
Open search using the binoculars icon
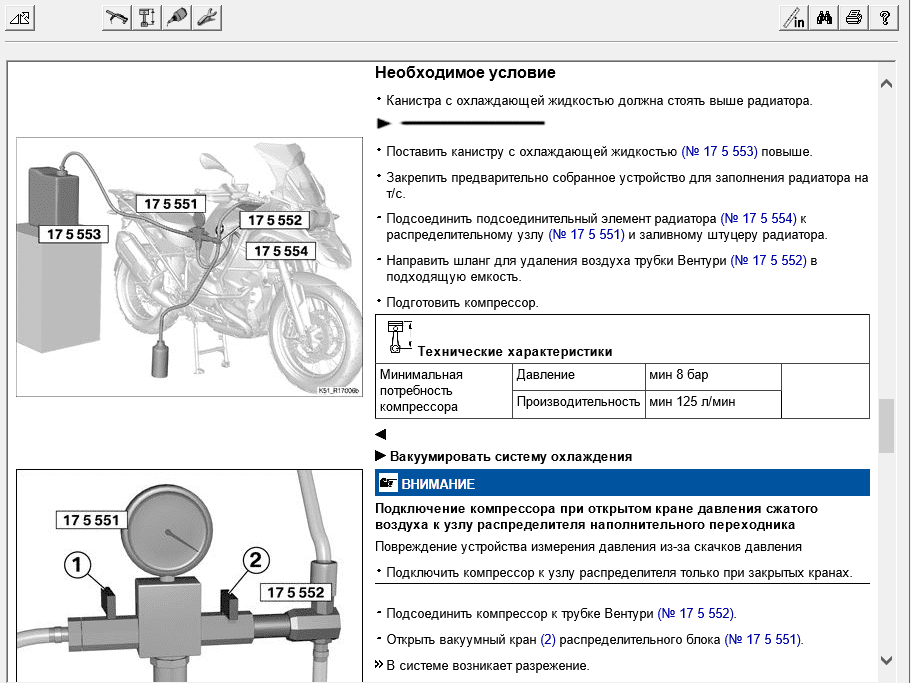tap(824, 17)
